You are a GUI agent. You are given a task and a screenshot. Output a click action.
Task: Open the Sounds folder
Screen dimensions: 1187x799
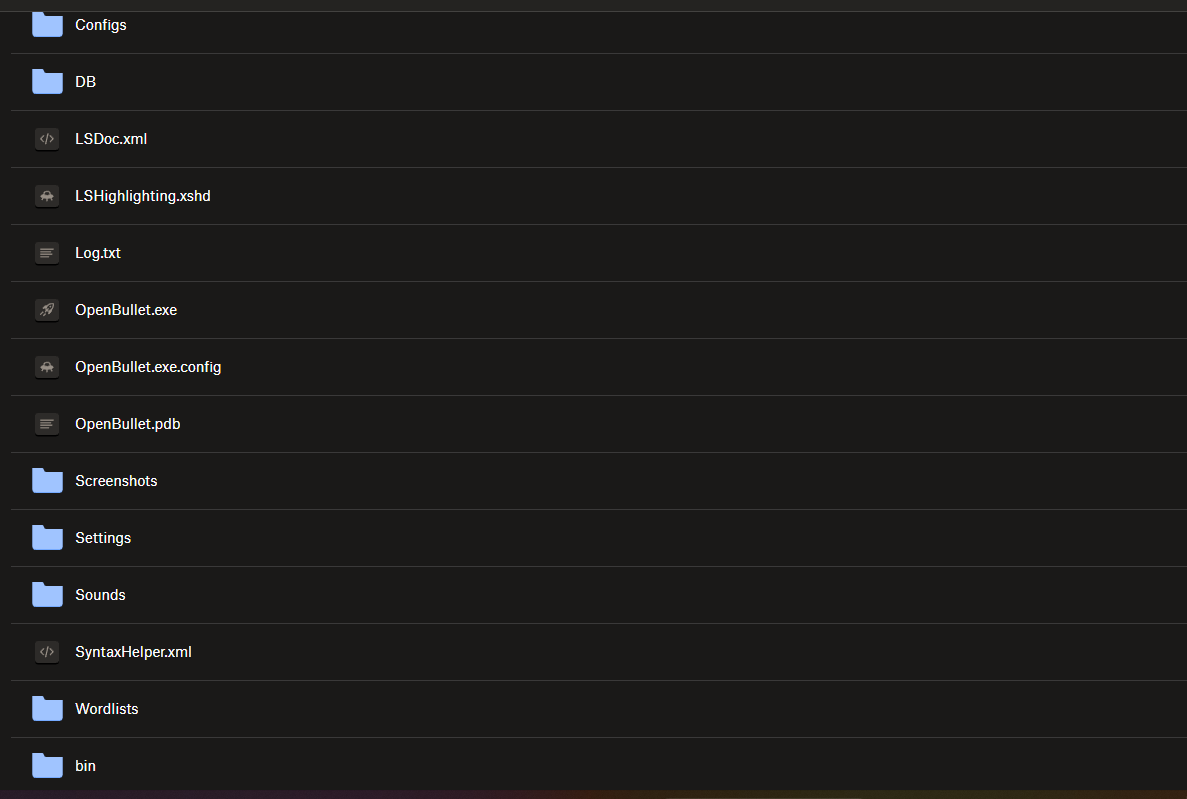tap(100, 595)
